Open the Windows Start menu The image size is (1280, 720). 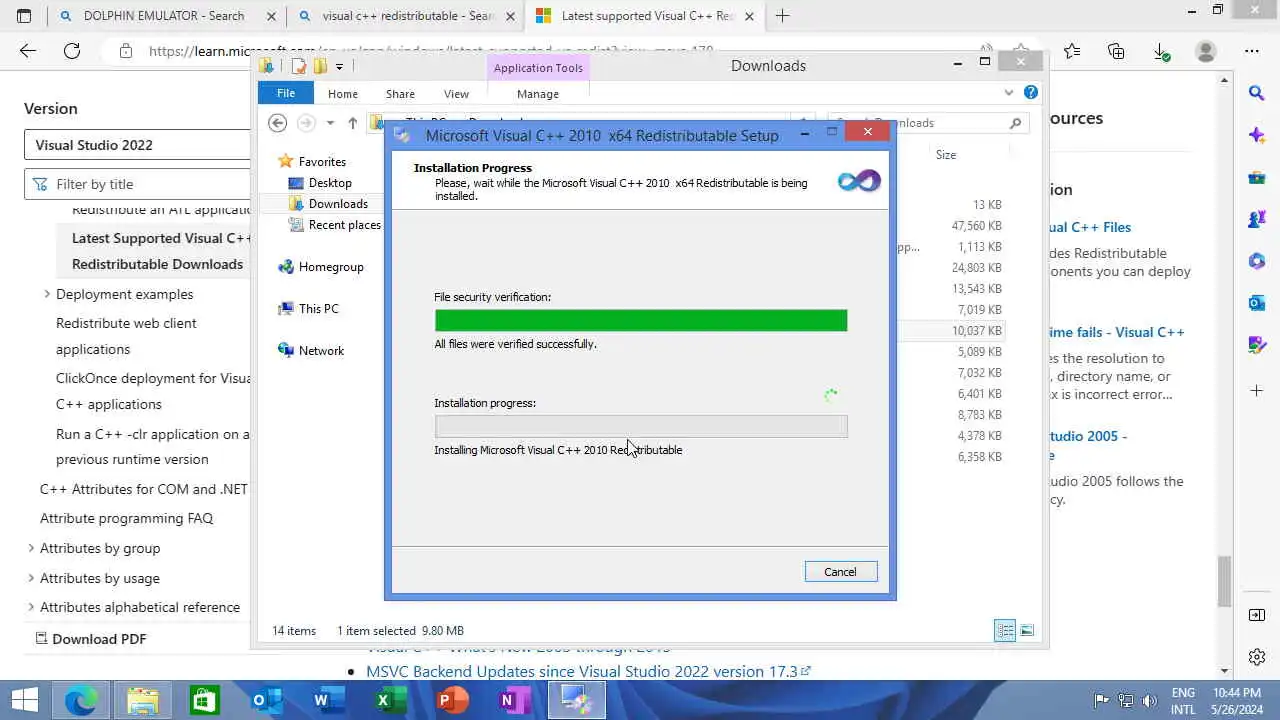(x=24, y=700)
